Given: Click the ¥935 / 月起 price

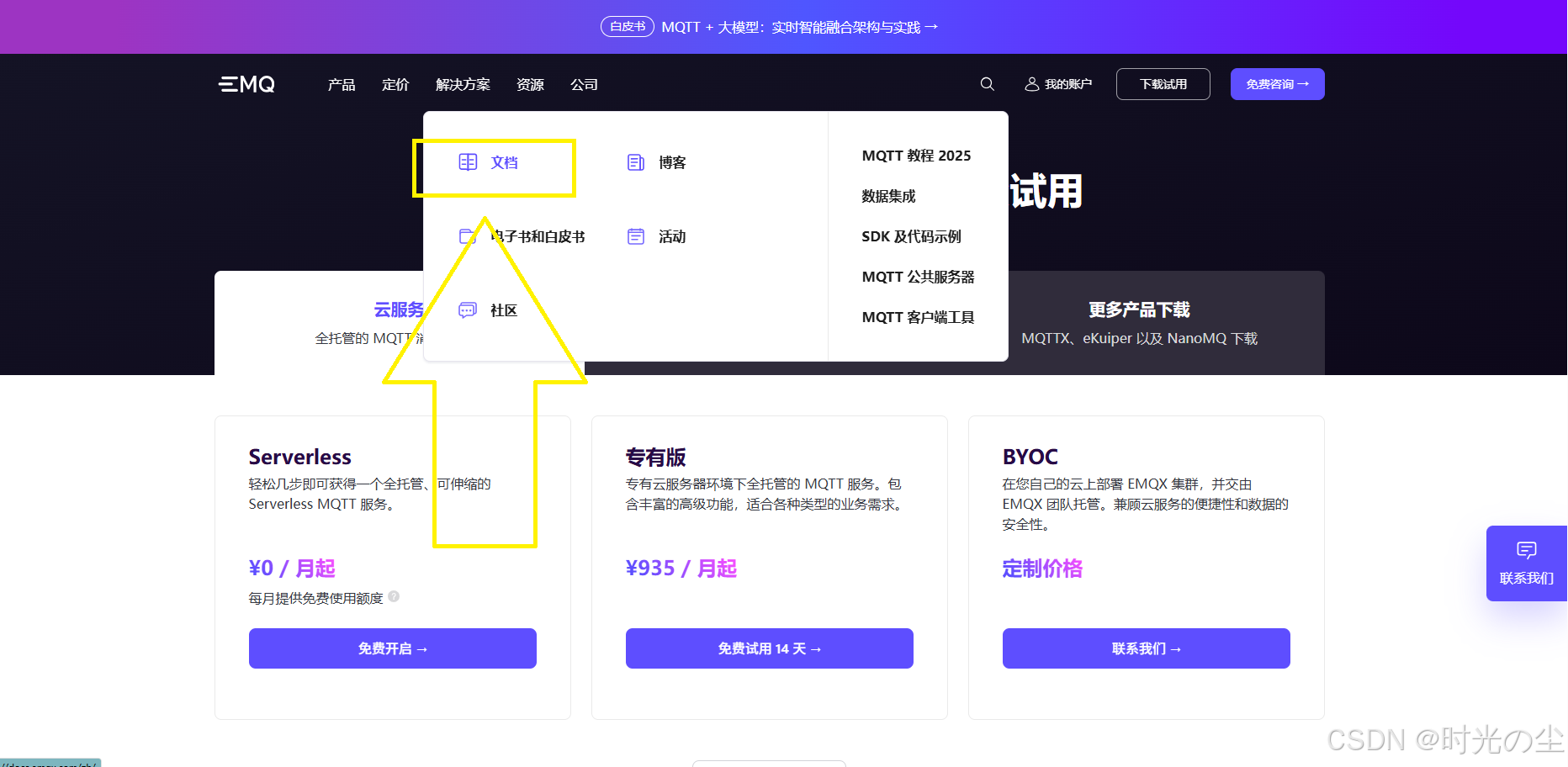Looking at the screenshot, I should pyautogui.click(x=681, y=569).
